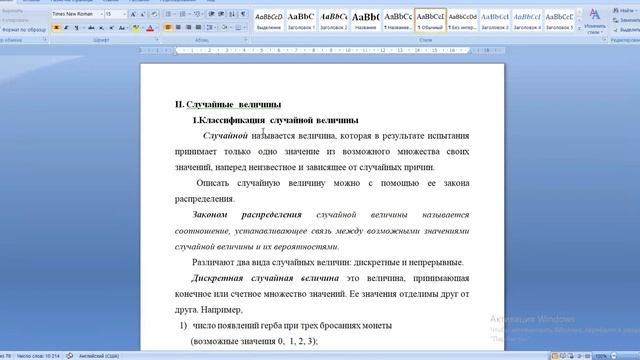Viewport: 640px width, 360px height.
Task: Click heading 'Случайные величины' in document
Action: (233, 104)
